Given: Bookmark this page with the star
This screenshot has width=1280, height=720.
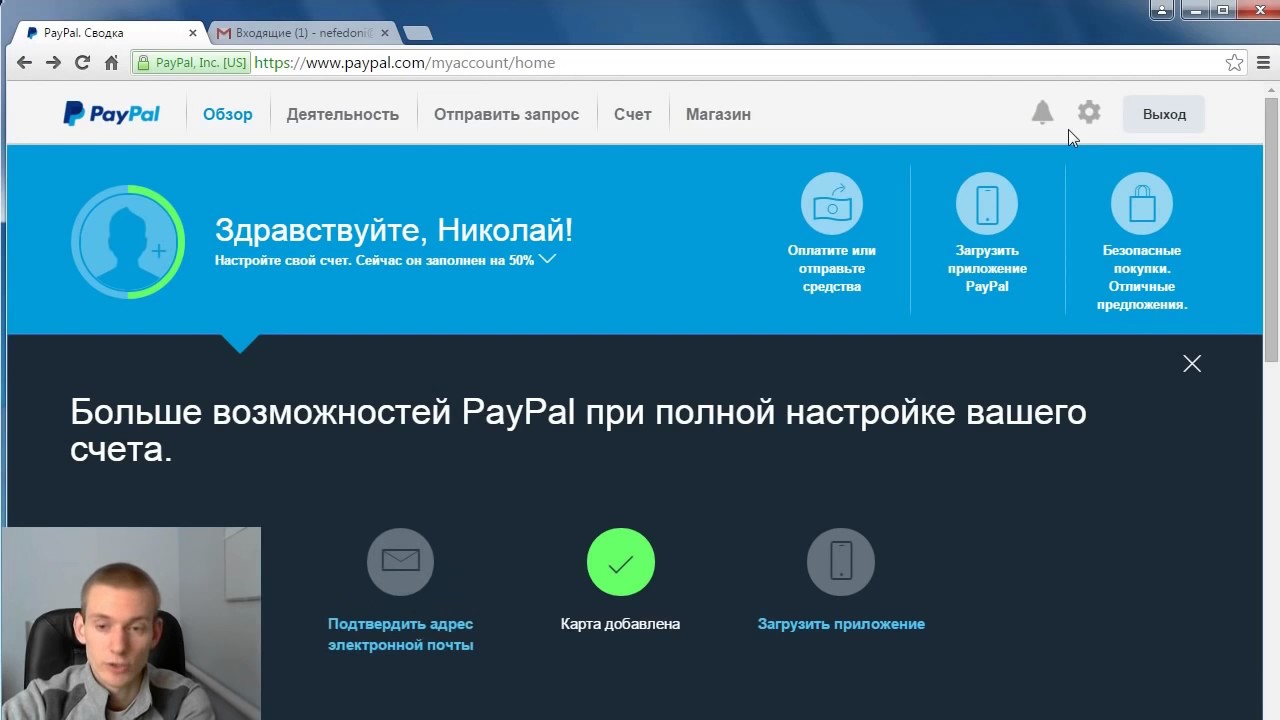Looking at the screenshot, I should (x=1235, y=62).
